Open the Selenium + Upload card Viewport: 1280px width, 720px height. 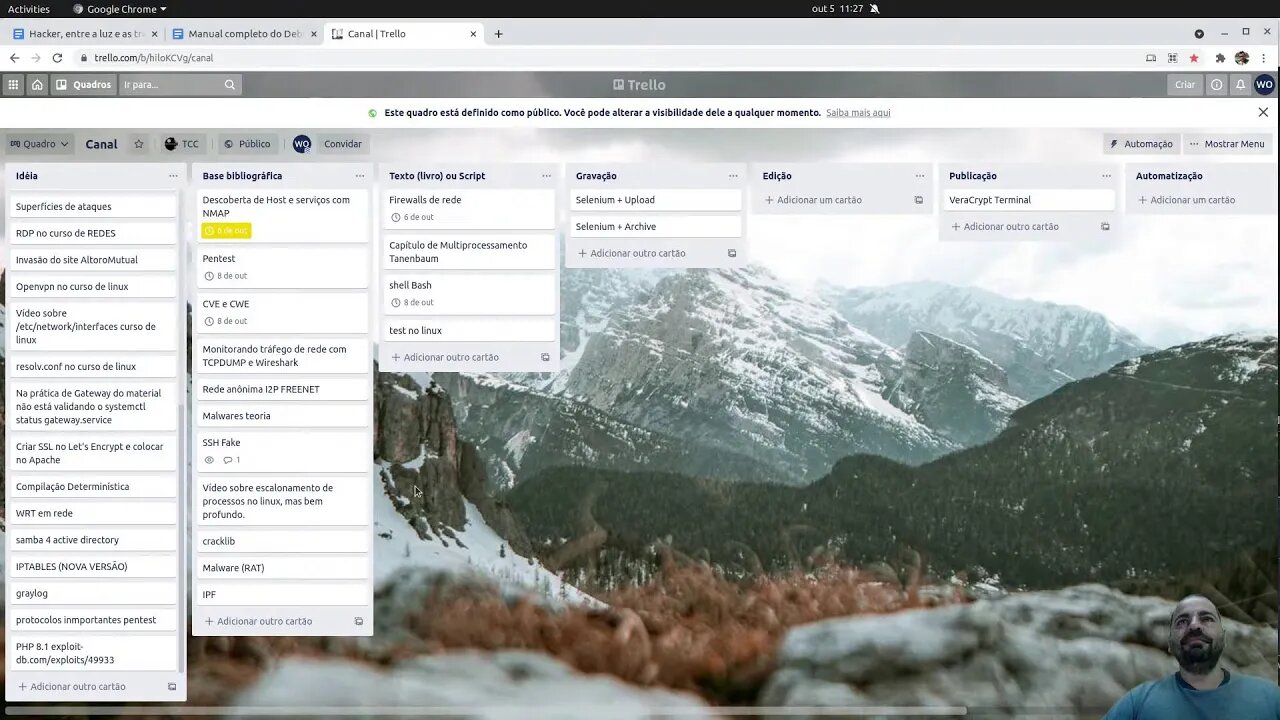656,200
